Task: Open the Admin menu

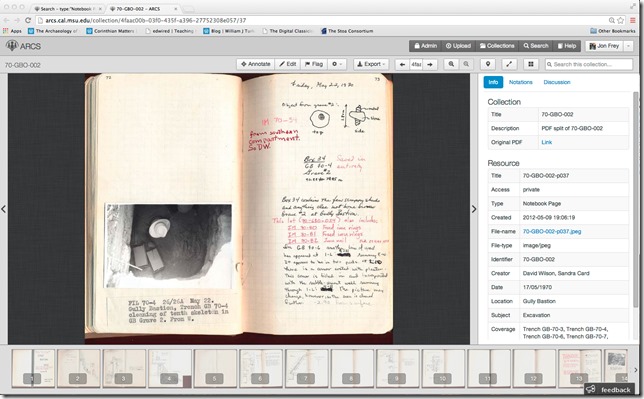Action: point(425,46)
